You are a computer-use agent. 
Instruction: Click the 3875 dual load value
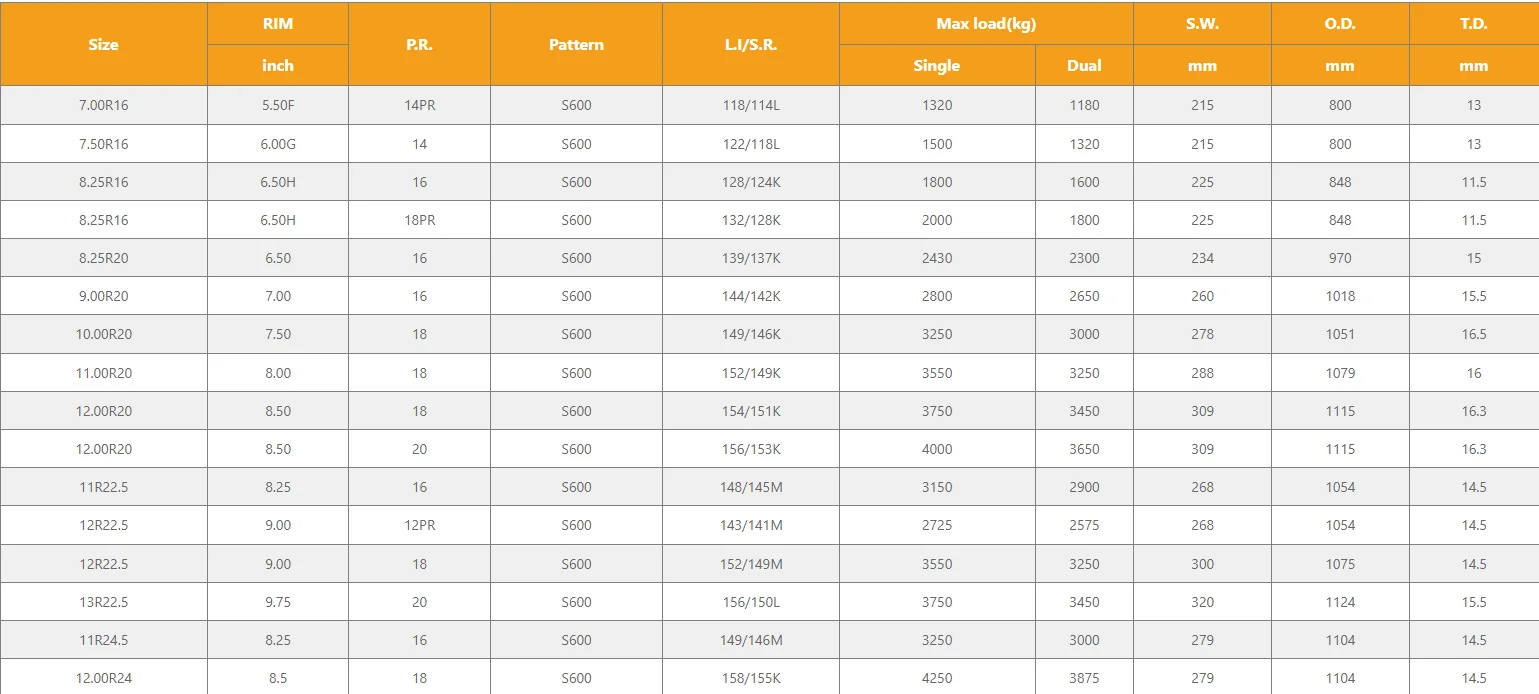pyautogui.click(x=1084, y=678)
